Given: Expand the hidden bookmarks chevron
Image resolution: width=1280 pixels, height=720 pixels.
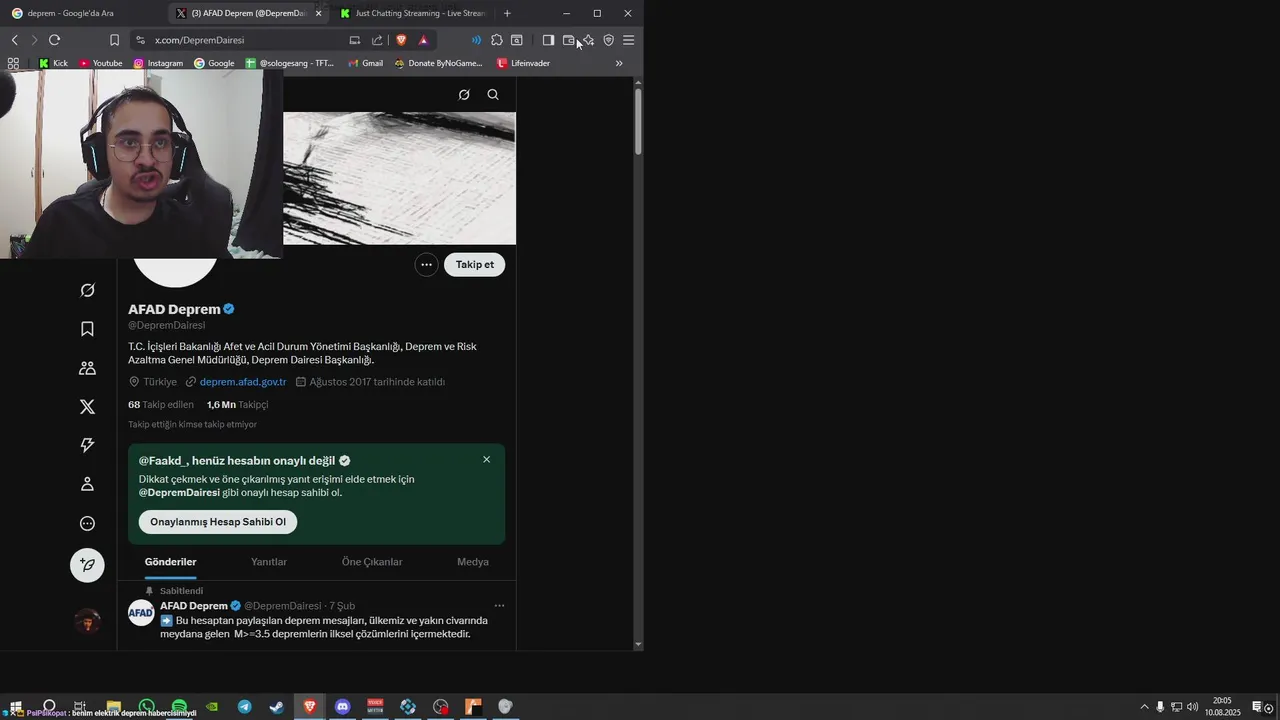Looking at the screenshot, I should 619,63.
